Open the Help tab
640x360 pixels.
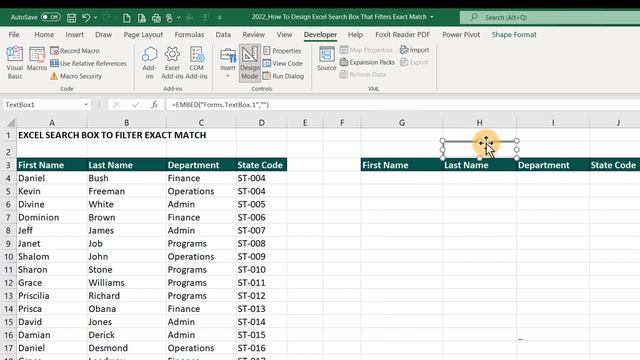click(355, 35)
